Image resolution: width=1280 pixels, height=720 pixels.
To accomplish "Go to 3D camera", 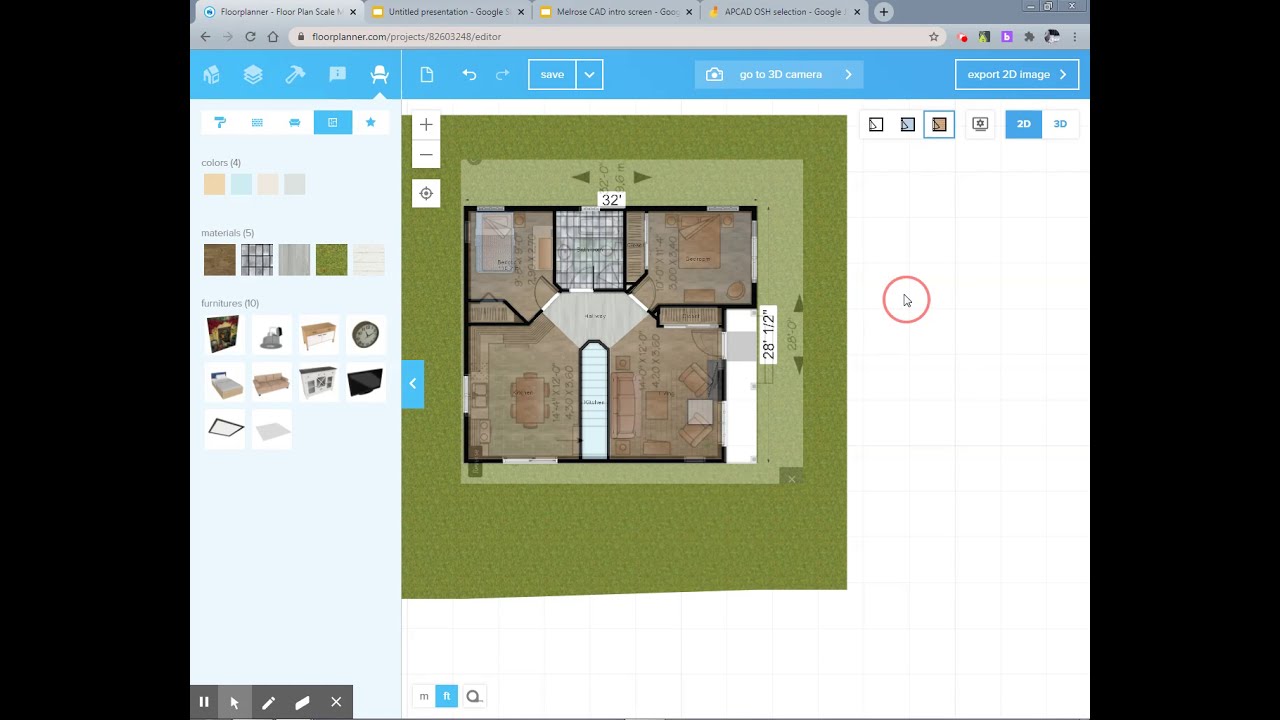I will [x=779, y=75].
